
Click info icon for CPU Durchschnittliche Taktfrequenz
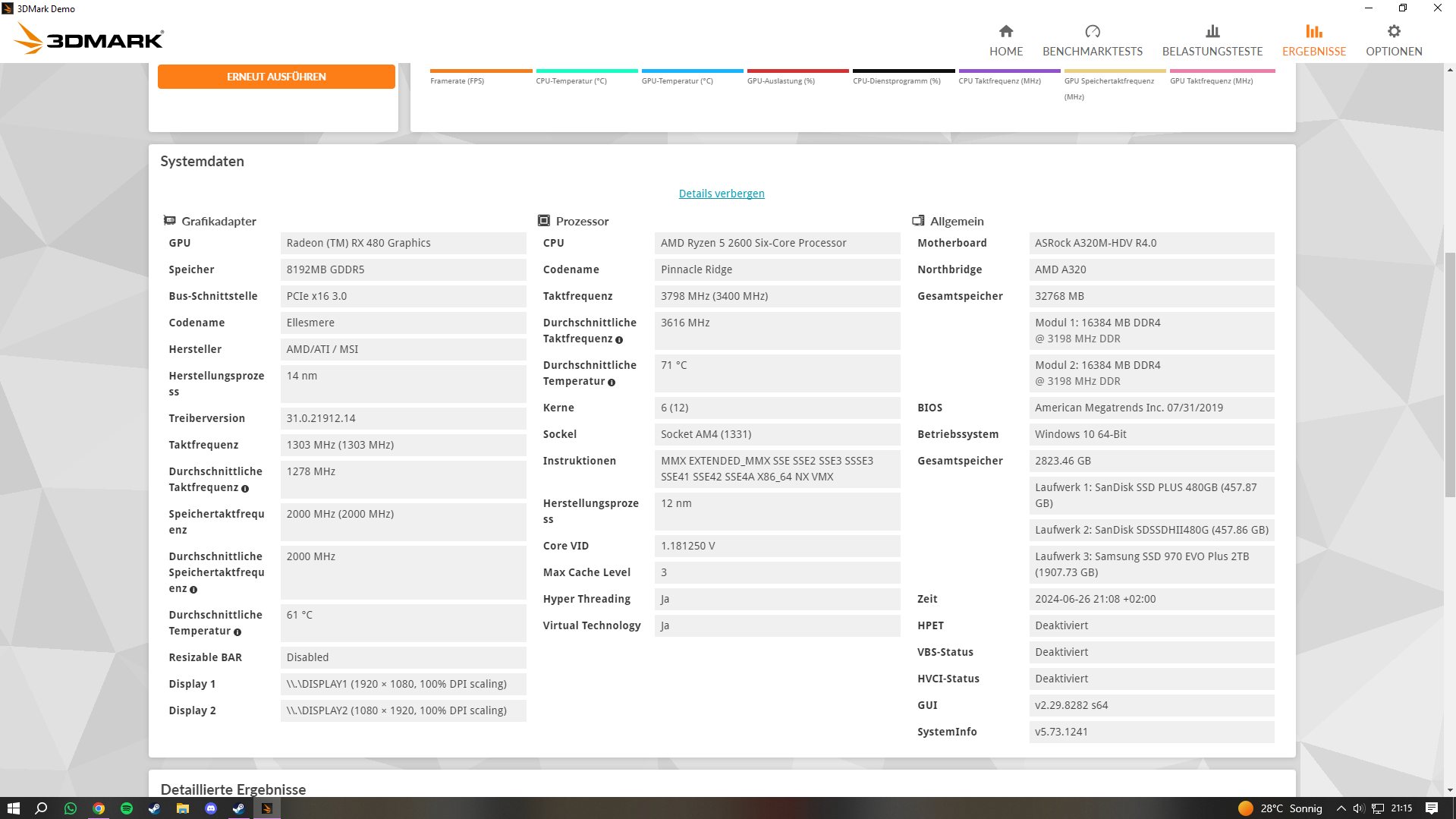[619, 340]
